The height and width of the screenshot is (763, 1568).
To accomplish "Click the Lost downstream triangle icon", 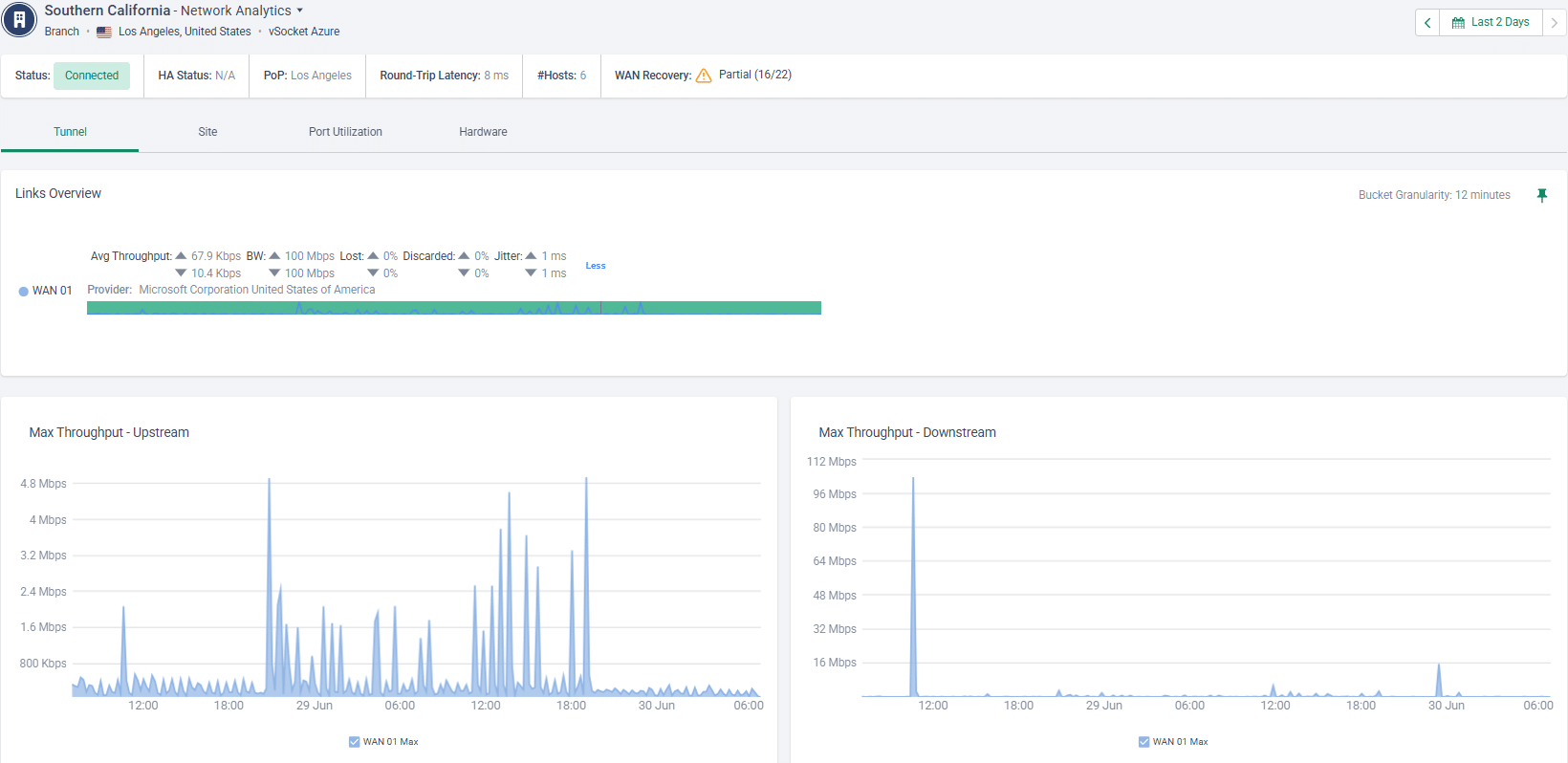I will coord(373,273).
